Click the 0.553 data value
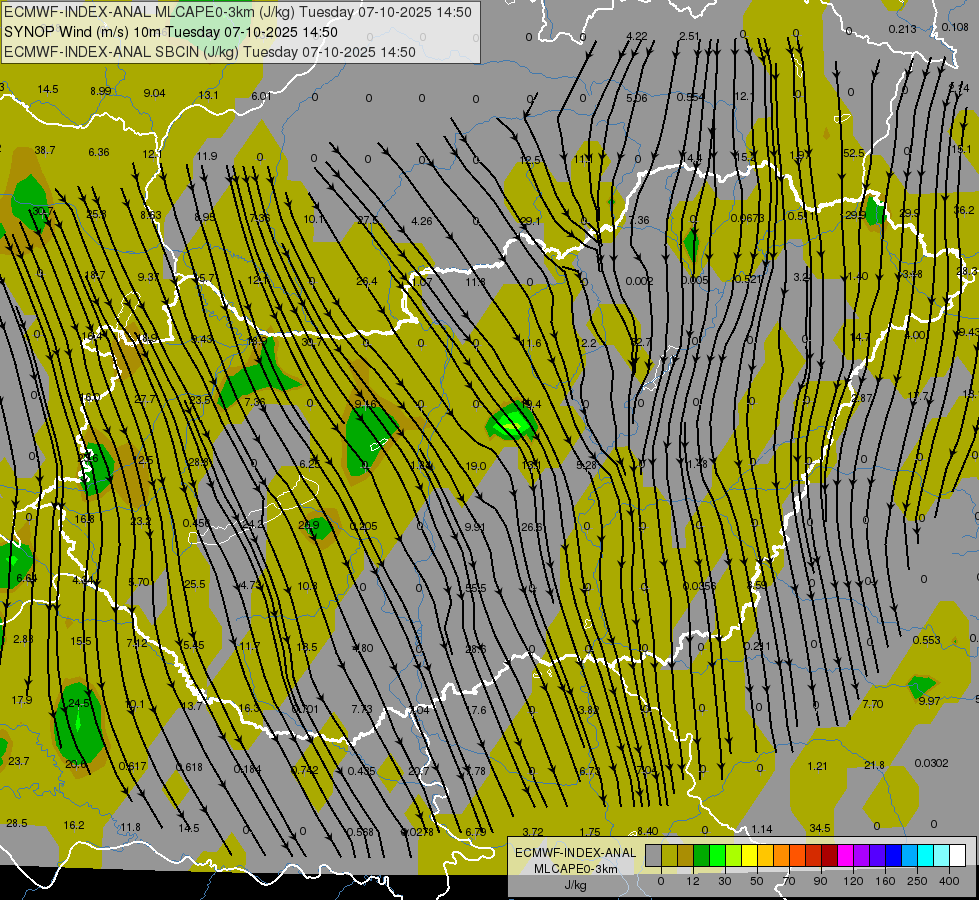Viewport: 979px width, 900px height. [x=926, y=640]
